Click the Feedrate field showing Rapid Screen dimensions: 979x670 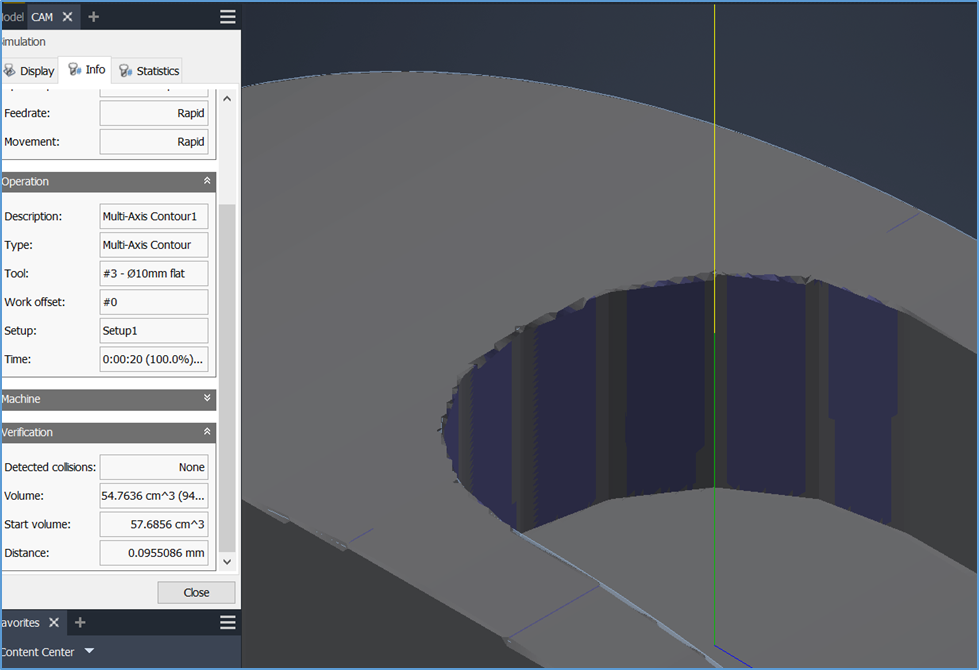(152, 112)
